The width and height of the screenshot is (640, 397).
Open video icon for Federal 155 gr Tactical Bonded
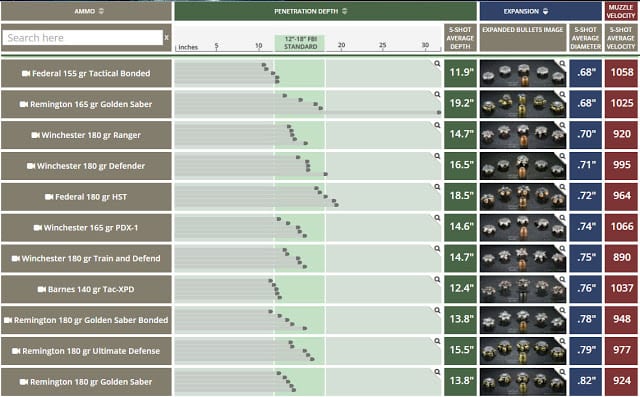(26, 73)
